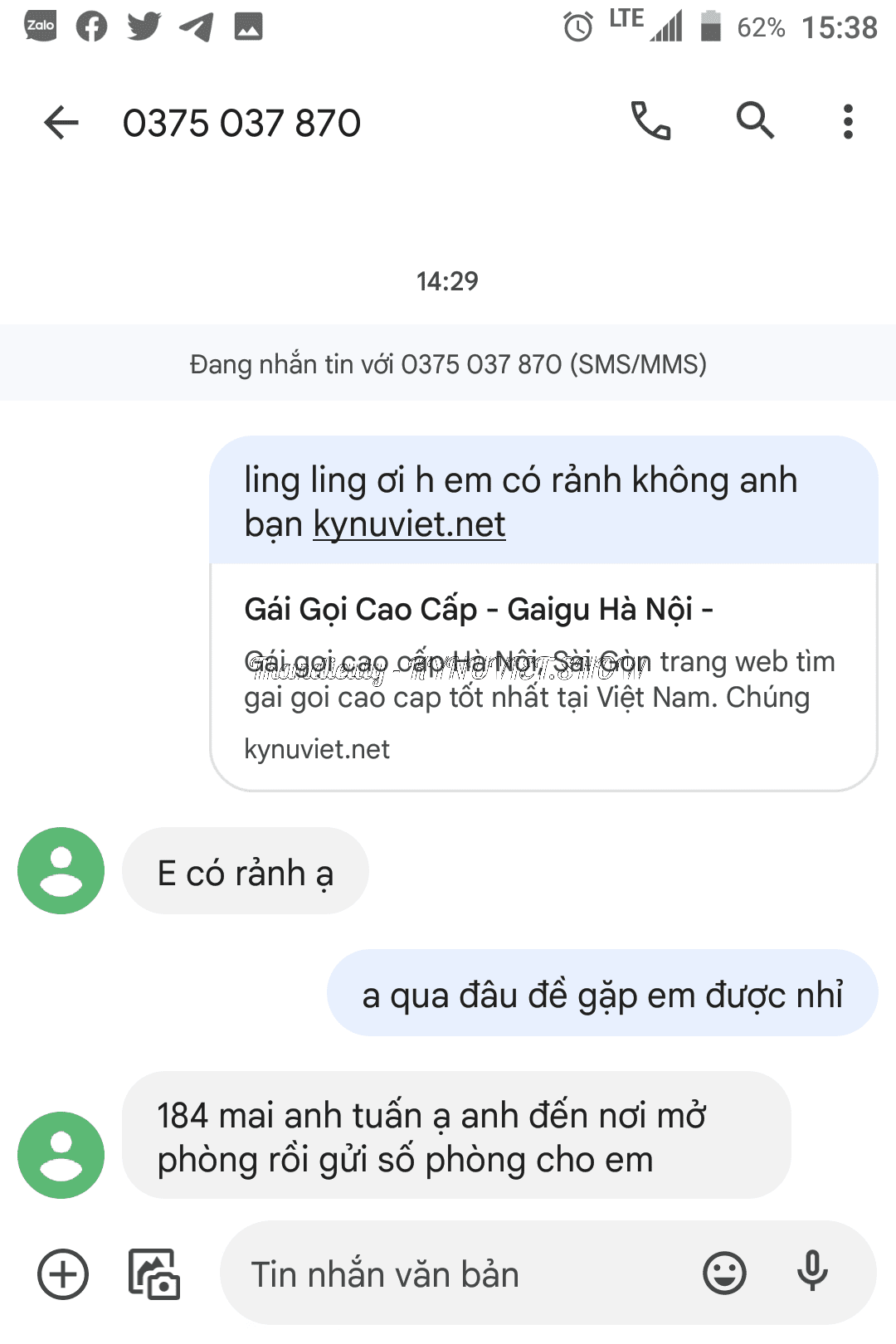896x1344 pixels.
Task: Tap the Telegram notification icon in status bar
Action: point(196,27)
